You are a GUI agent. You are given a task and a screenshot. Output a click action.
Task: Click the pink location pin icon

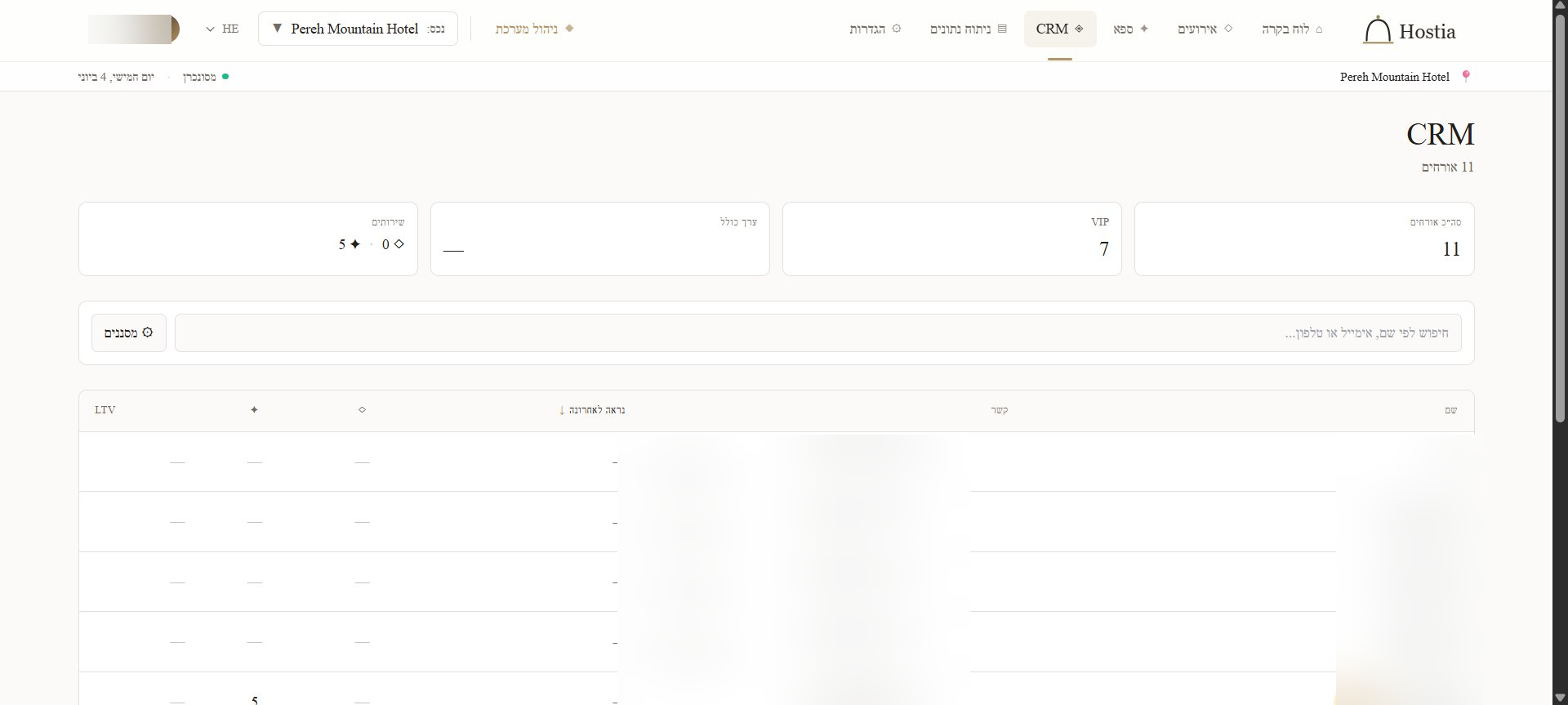coord(1466,77)
